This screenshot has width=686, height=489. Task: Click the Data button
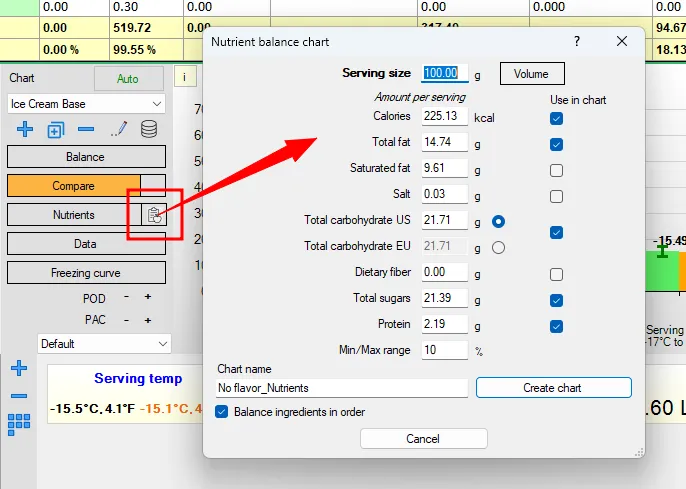(86, 244)
